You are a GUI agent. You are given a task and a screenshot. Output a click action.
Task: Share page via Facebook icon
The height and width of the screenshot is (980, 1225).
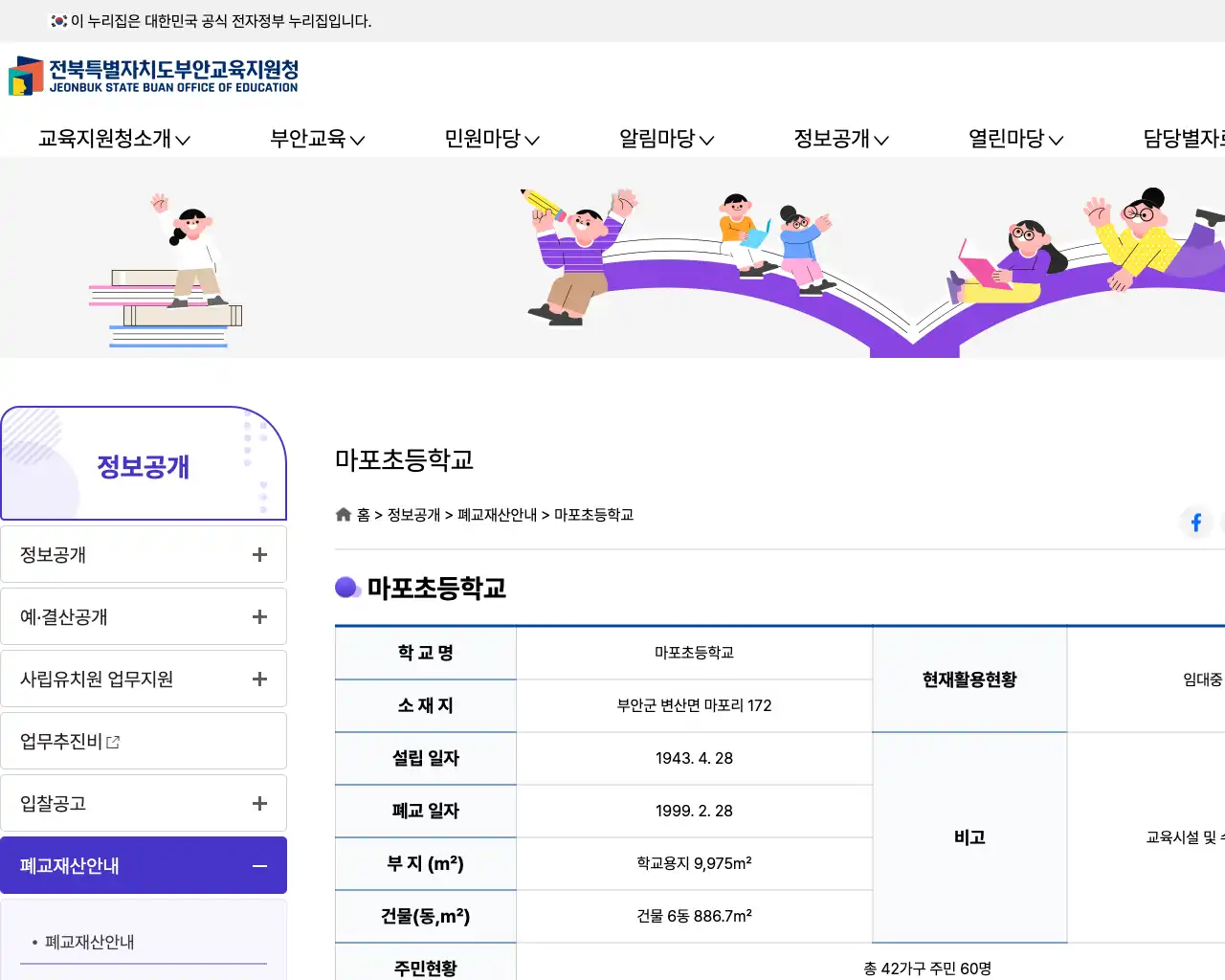[1196, 522]
